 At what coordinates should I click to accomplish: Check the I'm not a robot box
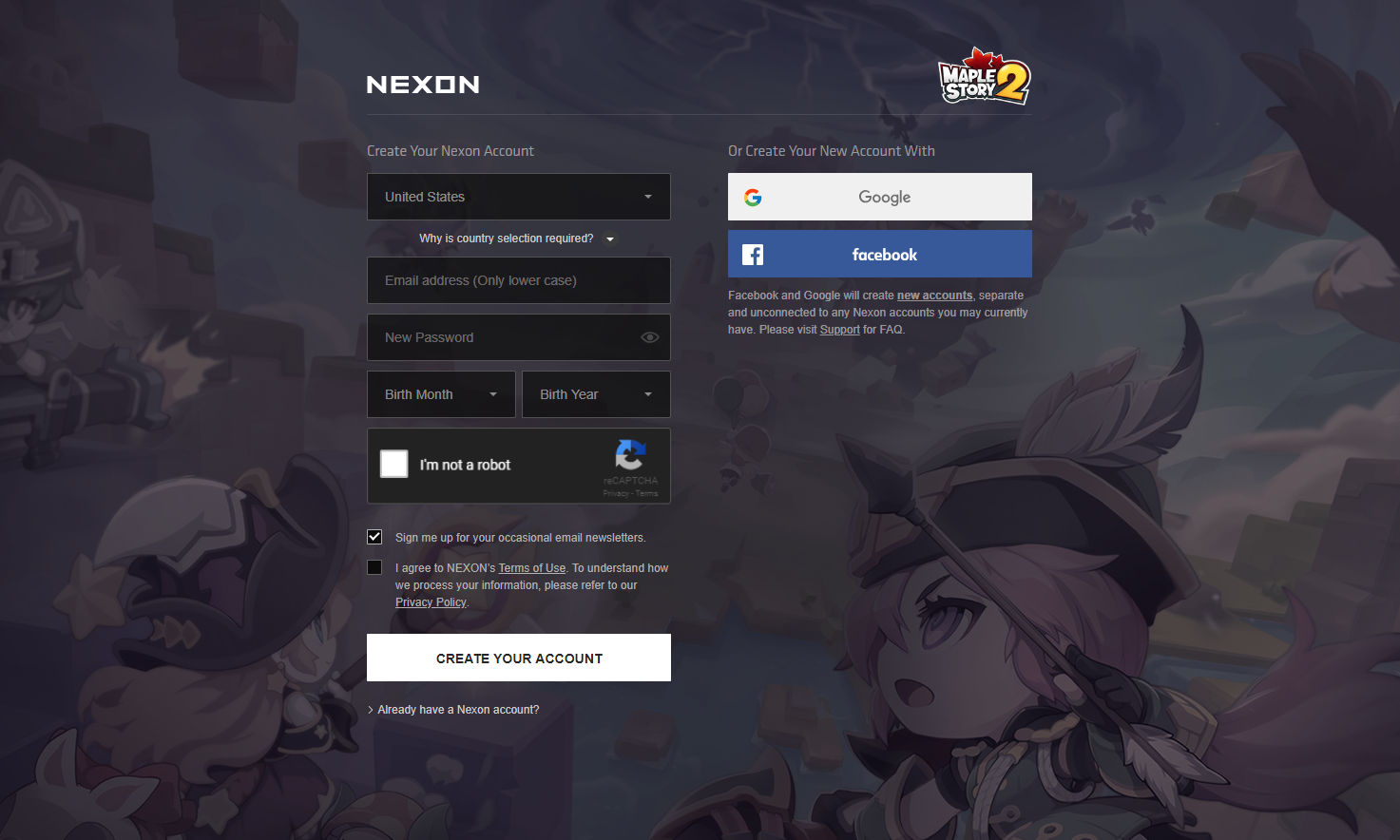394,464
